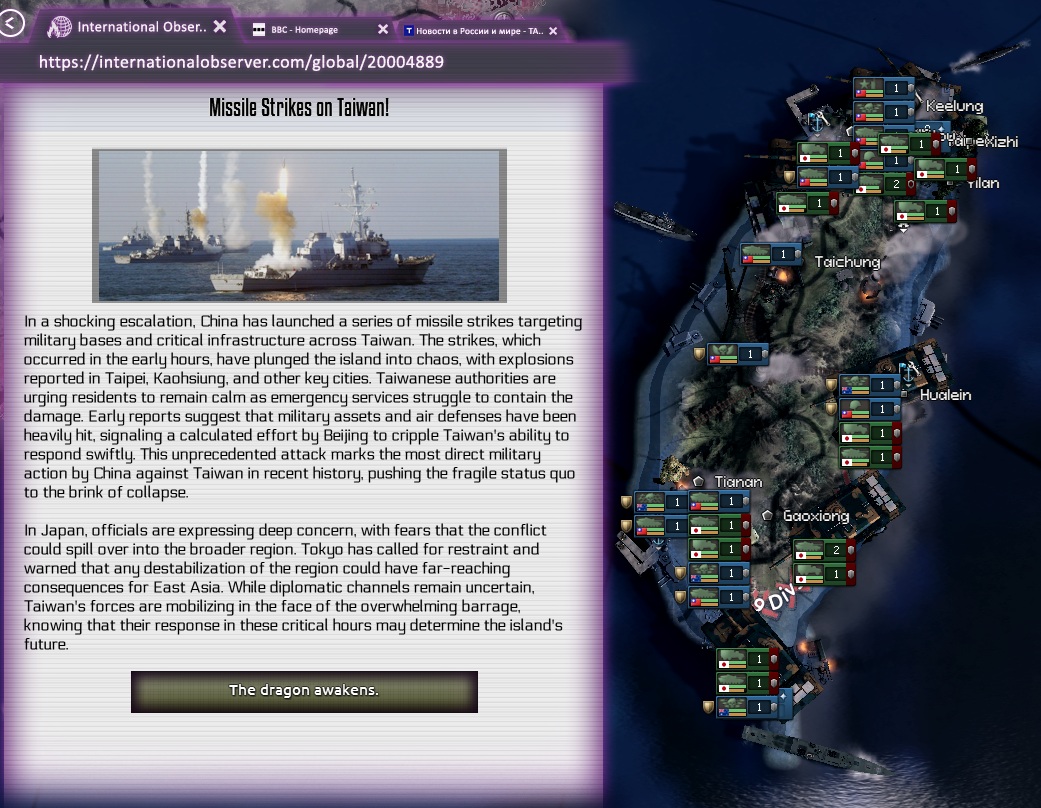Select the Australian counter at Taiwan's southern tip

tap(747, 707)
